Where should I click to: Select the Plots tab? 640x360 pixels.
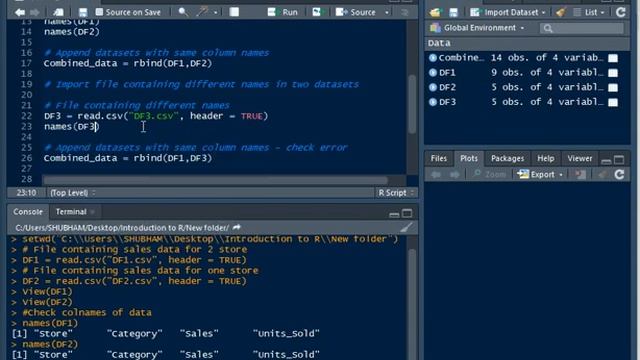tap(469, 158)
